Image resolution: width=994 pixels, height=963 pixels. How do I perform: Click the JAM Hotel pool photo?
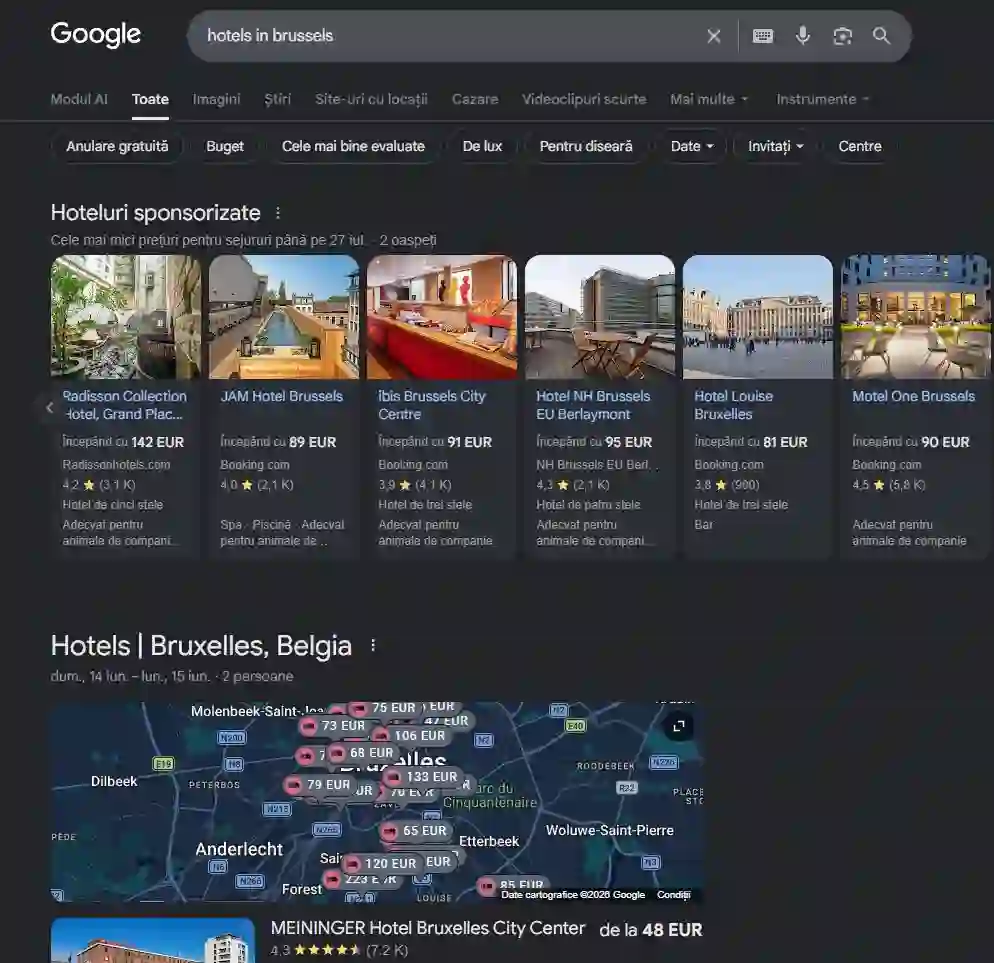[284, 317]
